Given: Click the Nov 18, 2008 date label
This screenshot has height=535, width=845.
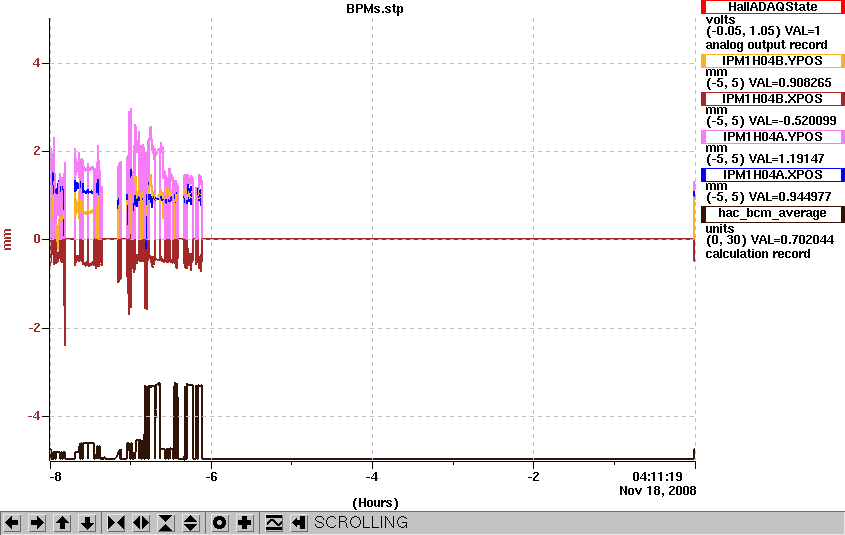Looking at the screenshot, I should click(657, 491).
